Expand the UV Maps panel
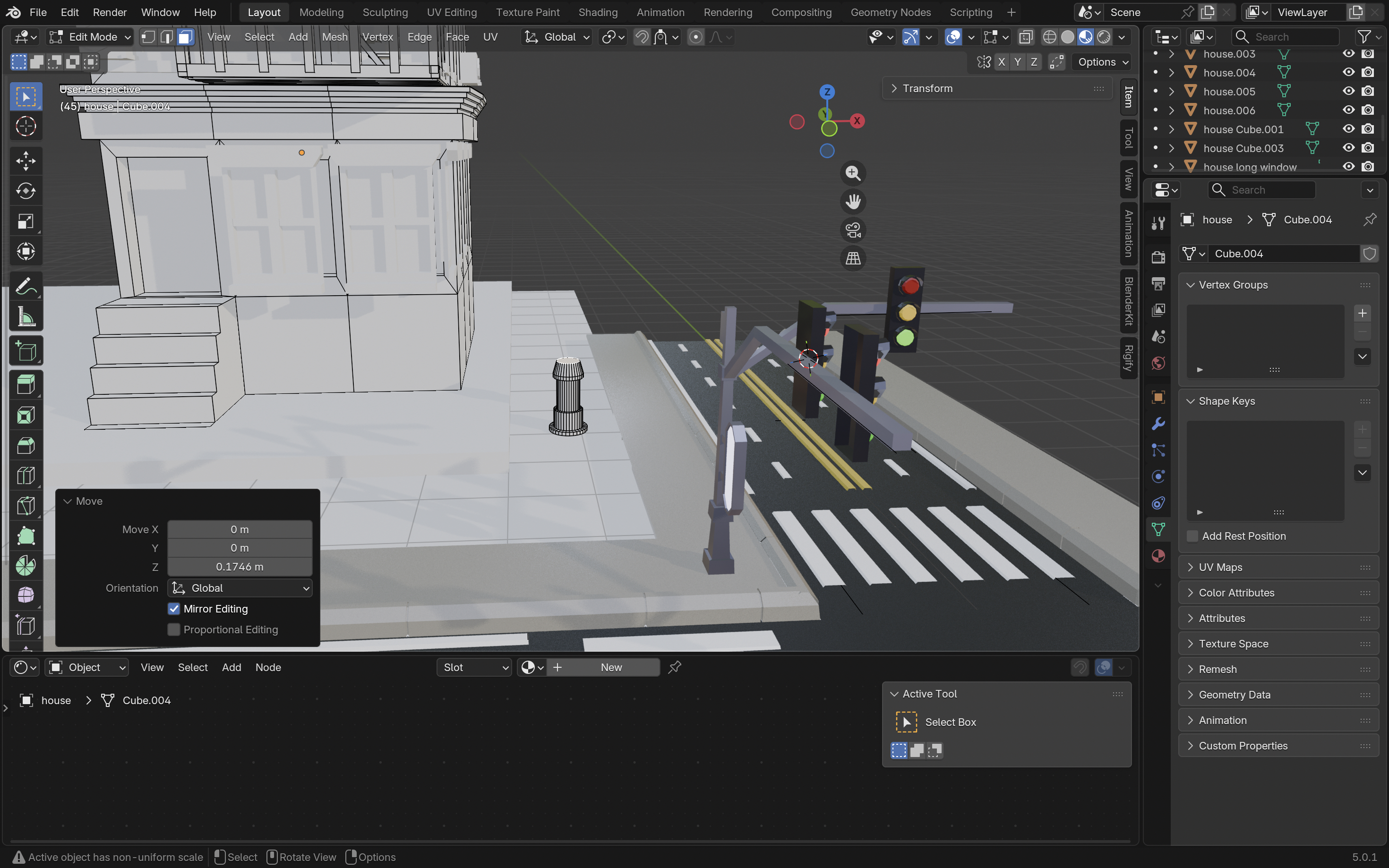The width and height of the screenshot is (1389, 868). [1278, 567]
